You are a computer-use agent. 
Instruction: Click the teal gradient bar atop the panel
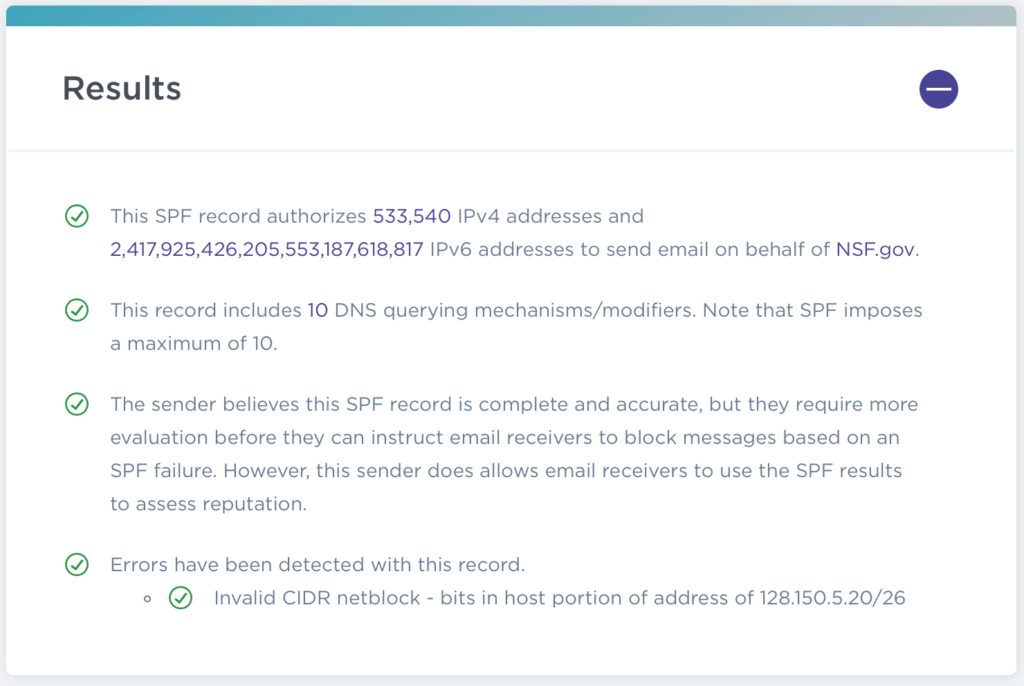pos(511,16)
